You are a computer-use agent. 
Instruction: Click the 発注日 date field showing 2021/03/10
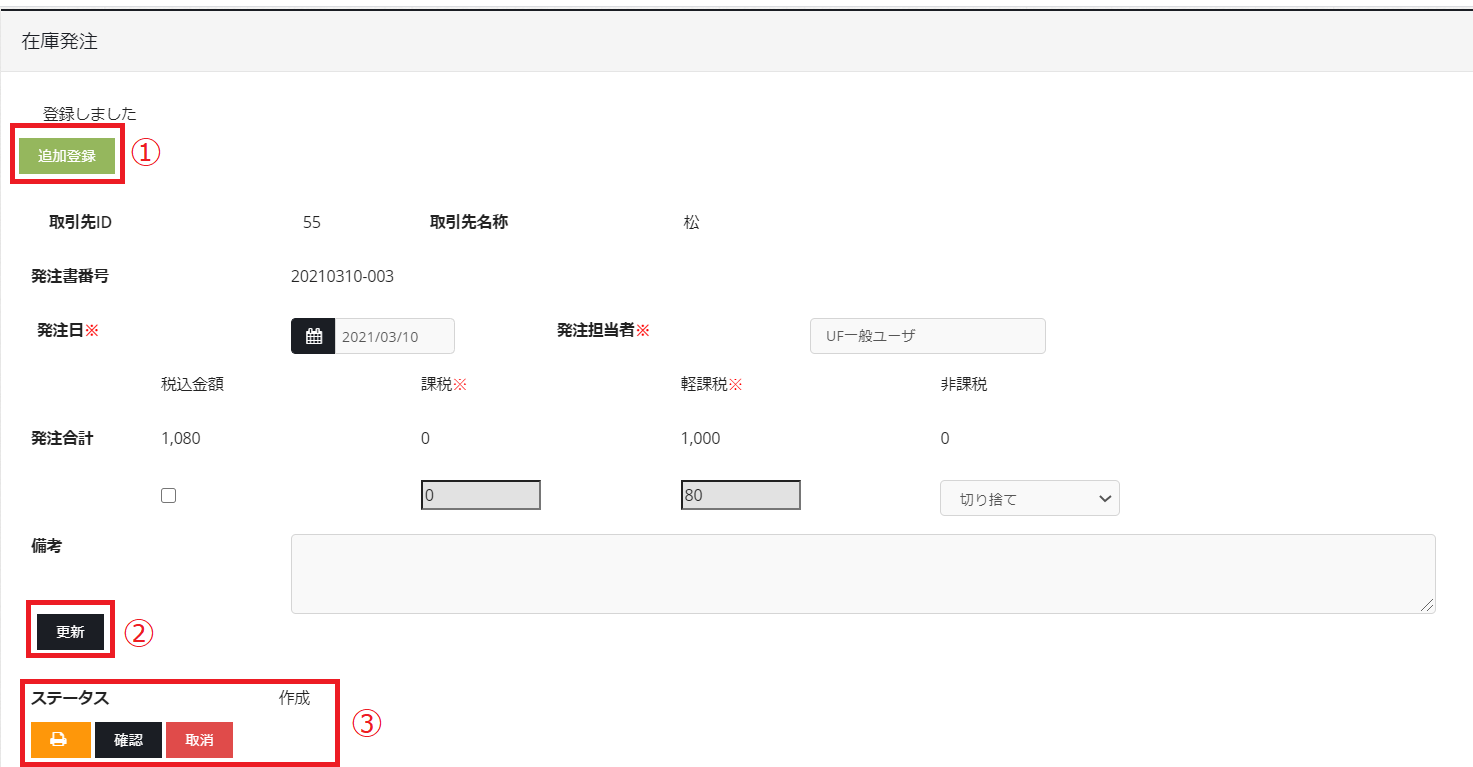[394, 337]
